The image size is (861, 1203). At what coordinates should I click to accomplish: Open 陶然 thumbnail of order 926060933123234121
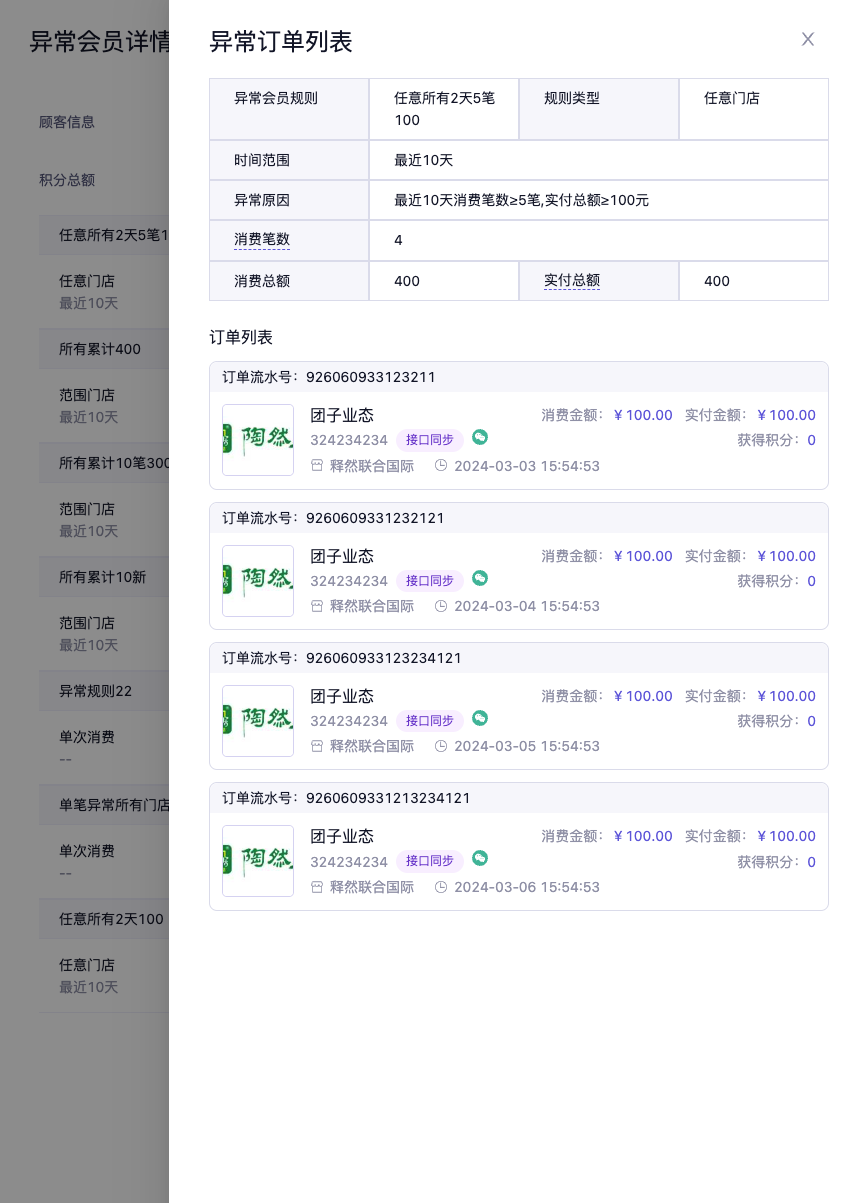tap(258, 721)
